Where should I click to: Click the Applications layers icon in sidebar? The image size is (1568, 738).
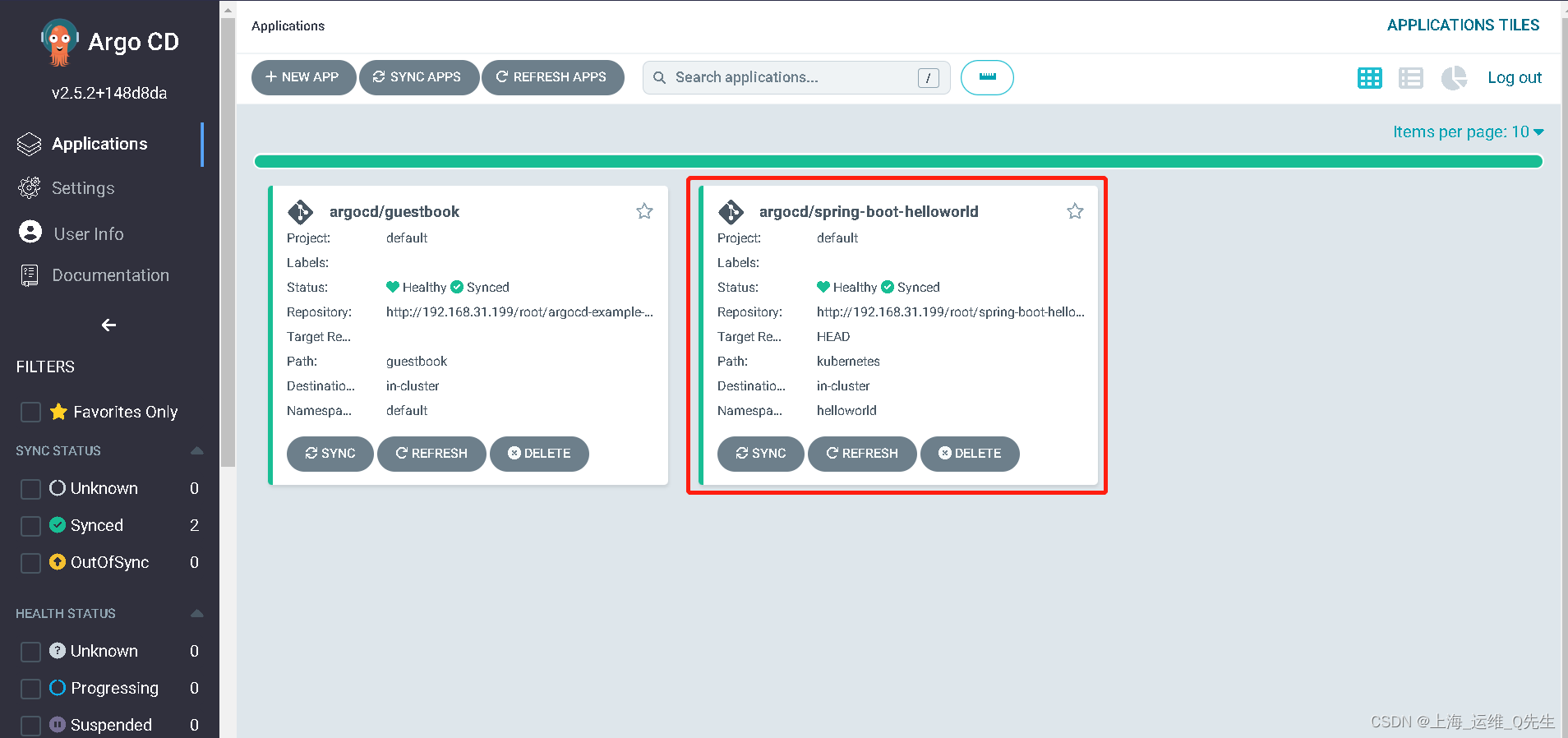pos(30,145)
